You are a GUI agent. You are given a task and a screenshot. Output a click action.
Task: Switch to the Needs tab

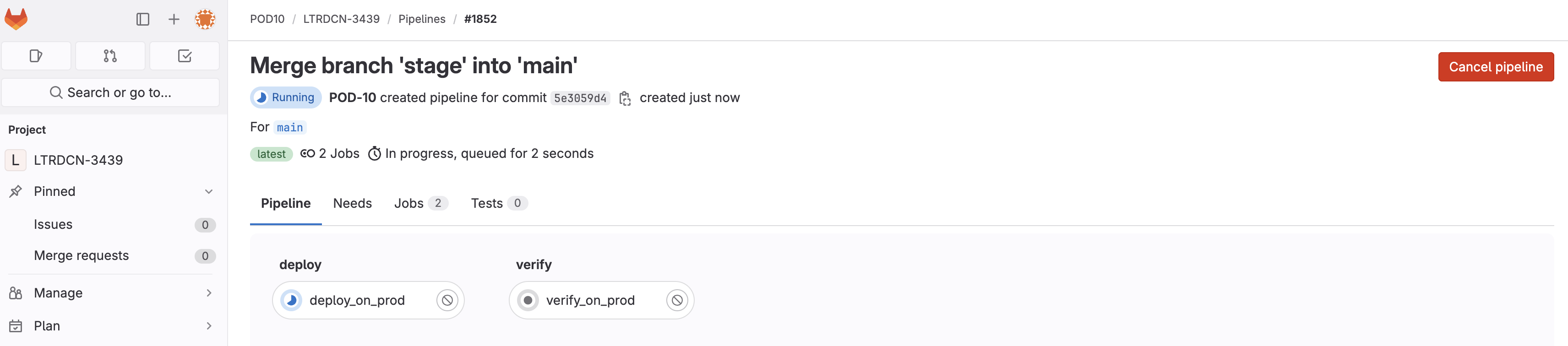353,204
